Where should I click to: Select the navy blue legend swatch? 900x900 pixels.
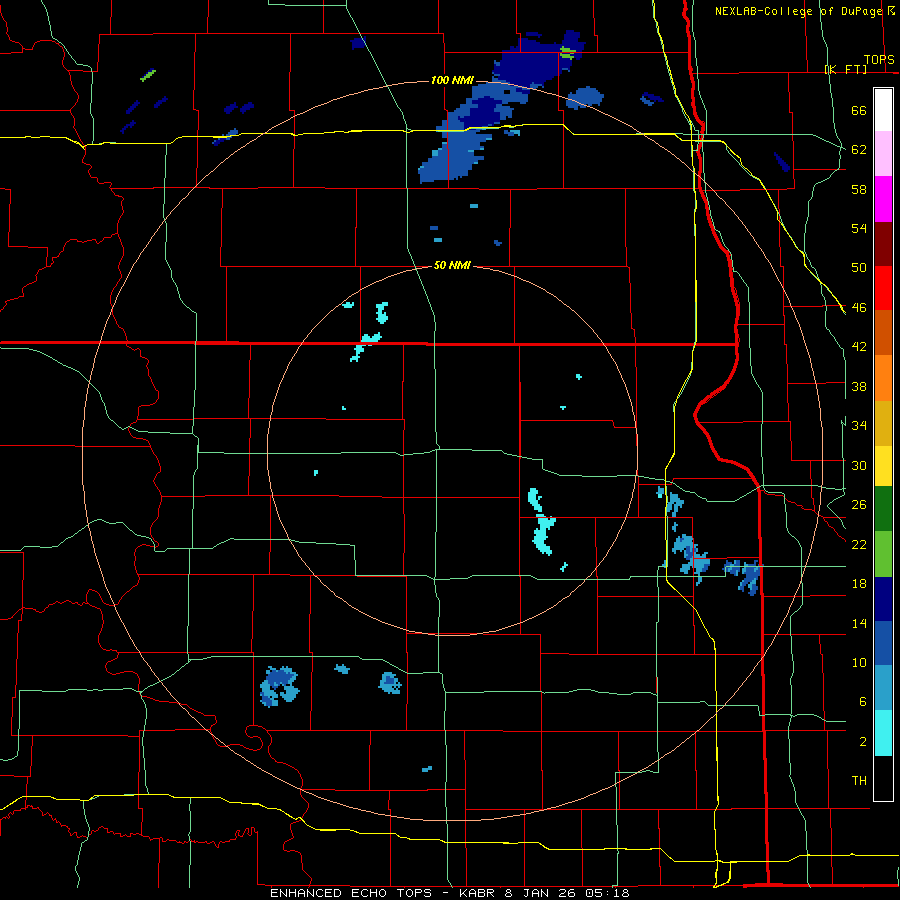click(883, 599)
